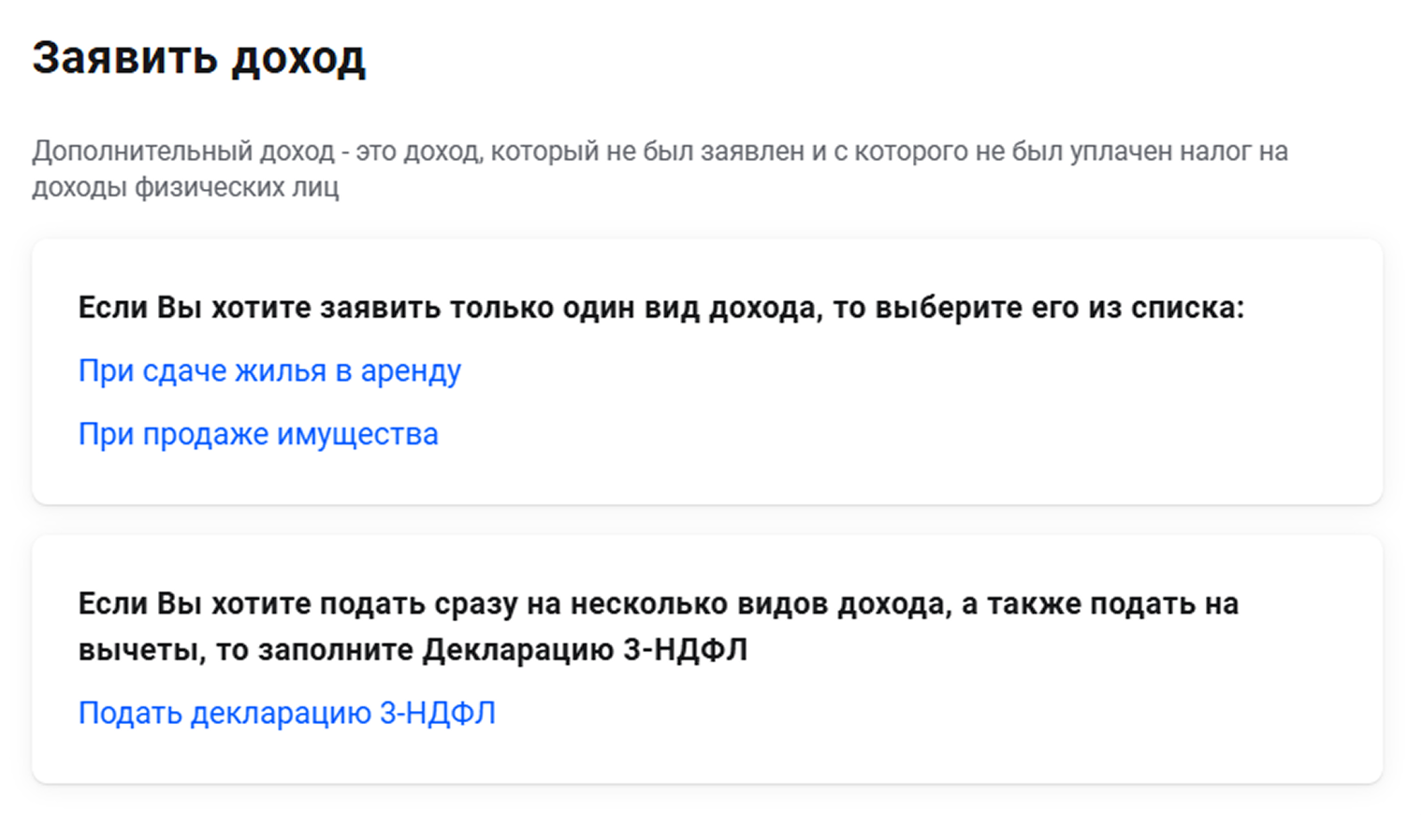Click the word "Подать" in the blue declaration link

pyautogui.click(x=130, y=714)
